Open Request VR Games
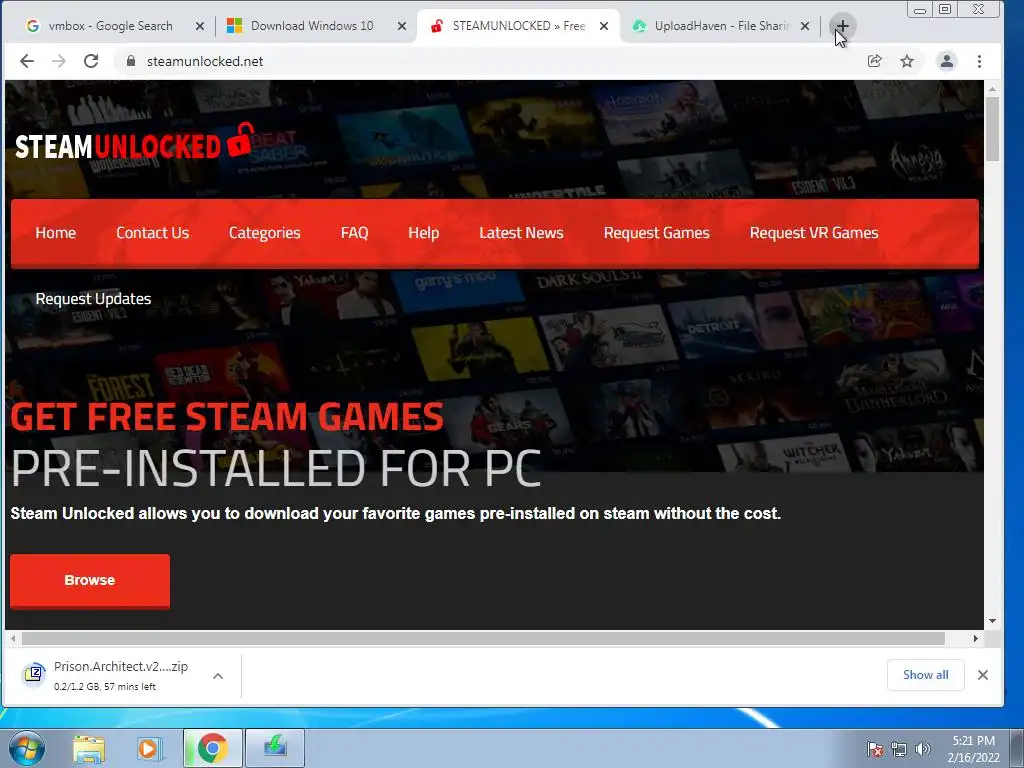This screenshot has height=768, width=1024. 814,233
